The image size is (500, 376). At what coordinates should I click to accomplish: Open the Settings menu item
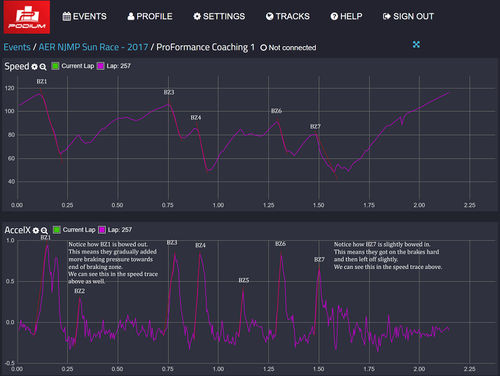219,16
